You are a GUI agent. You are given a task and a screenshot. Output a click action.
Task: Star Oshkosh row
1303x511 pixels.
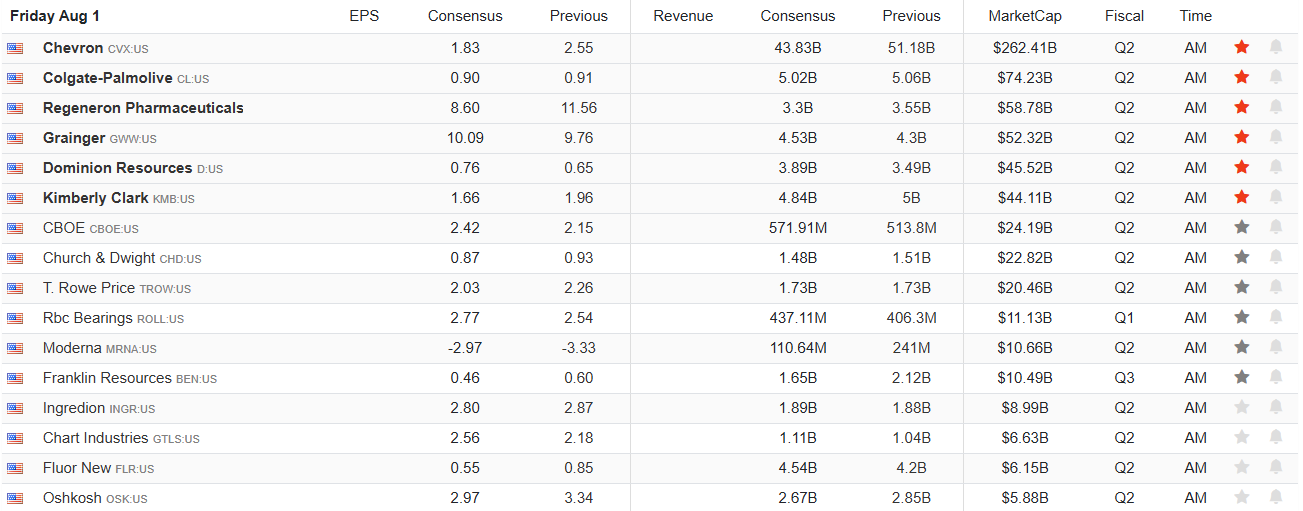pyautogui.click(x=1242, y=497)
